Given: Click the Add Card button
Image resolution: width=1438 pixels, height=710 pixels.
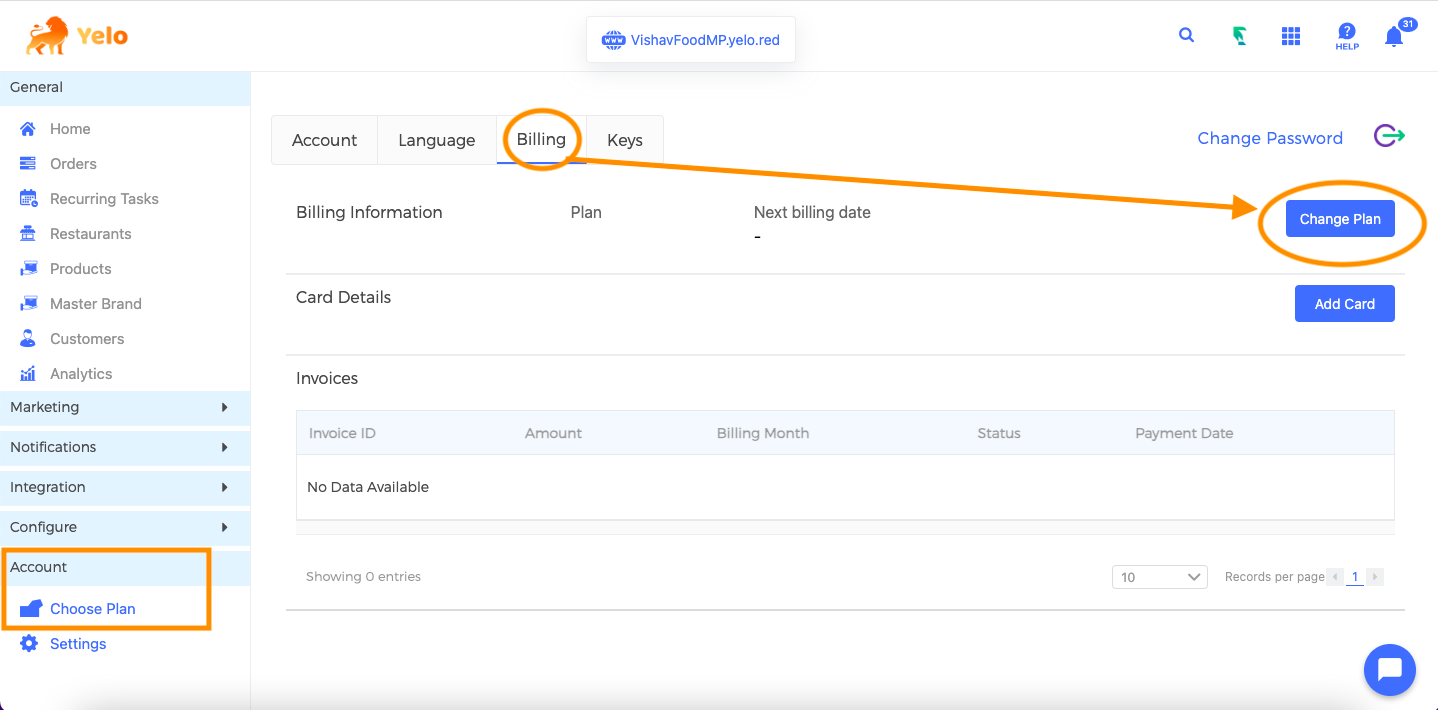Looking at the screenshot, I should point(1344,304).
